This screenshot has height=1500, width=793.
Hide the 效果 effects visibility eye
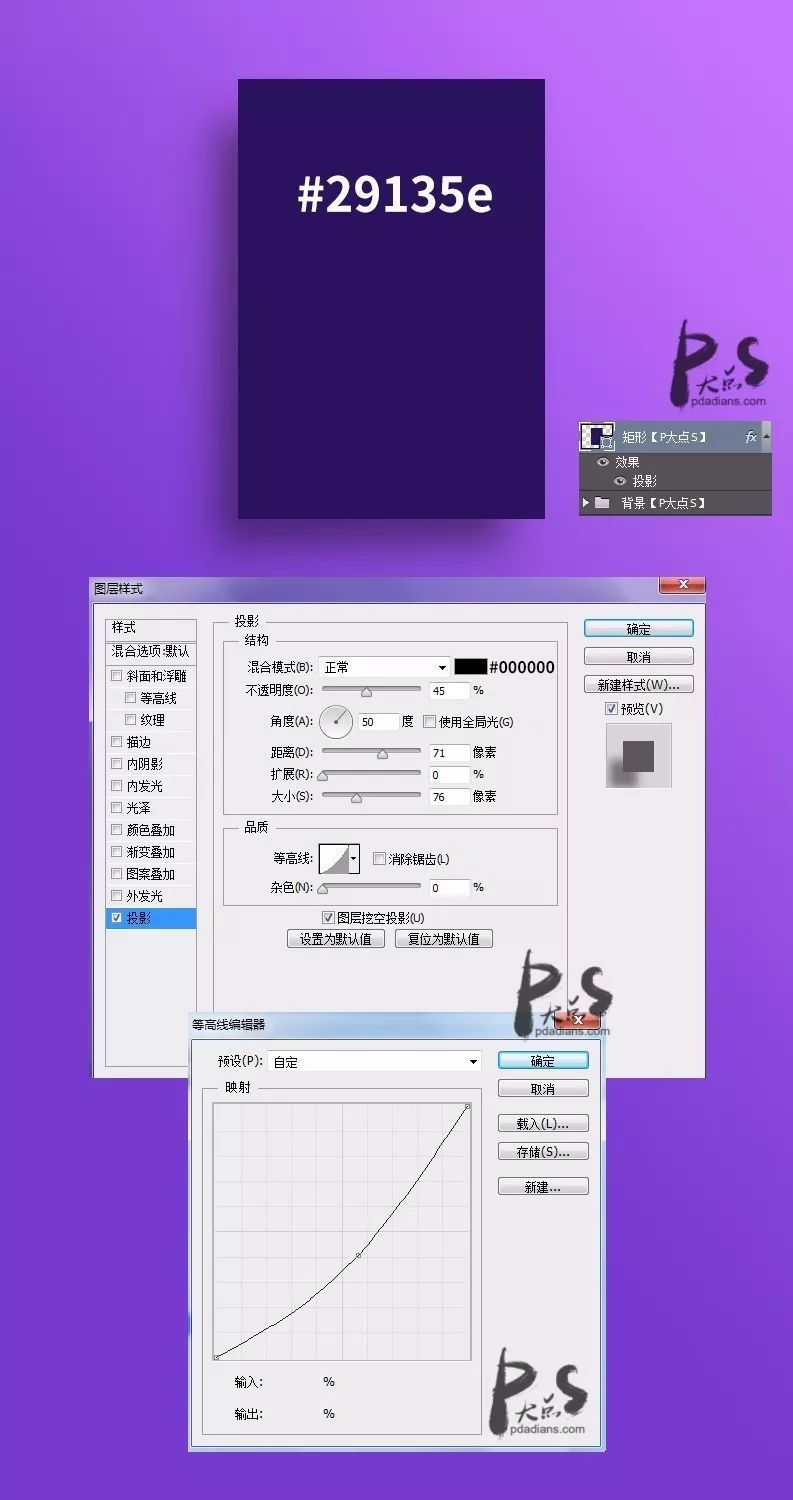click(603, 462)
